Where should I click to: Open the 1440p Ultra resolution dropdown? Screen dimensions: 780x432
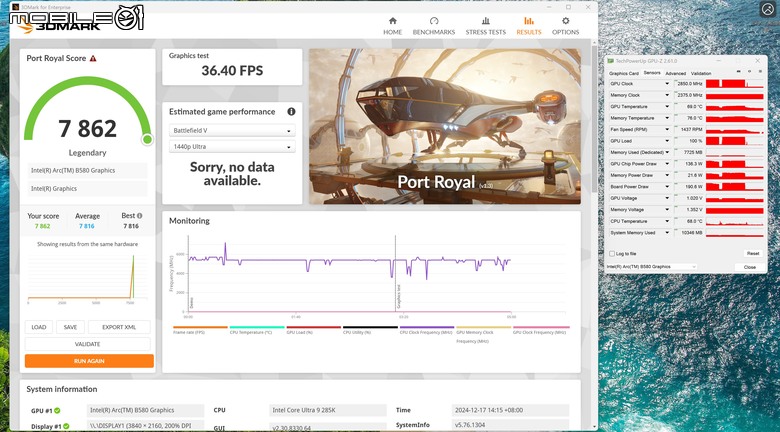click(x=232, y=147)
